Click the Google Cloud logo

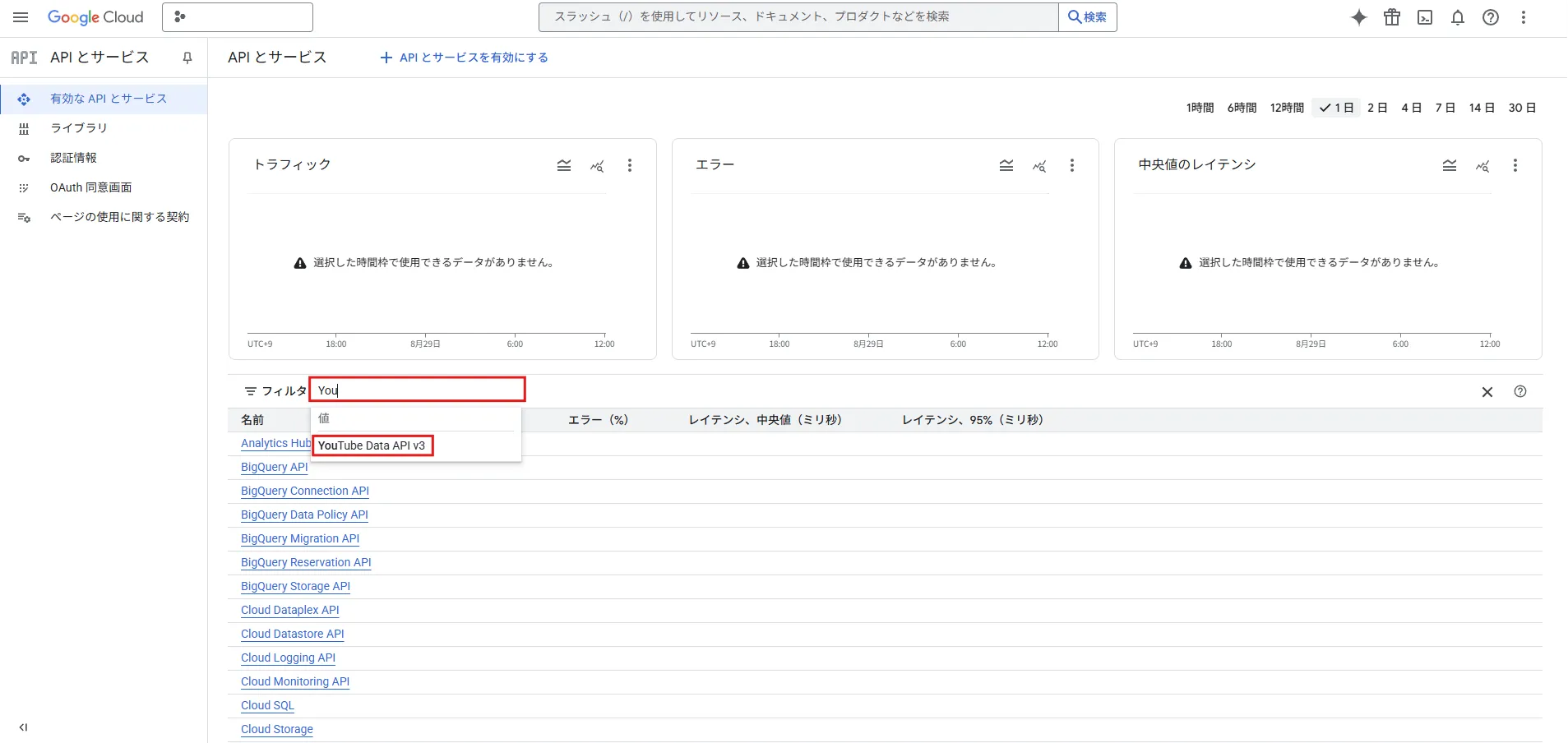click(95, 17)
